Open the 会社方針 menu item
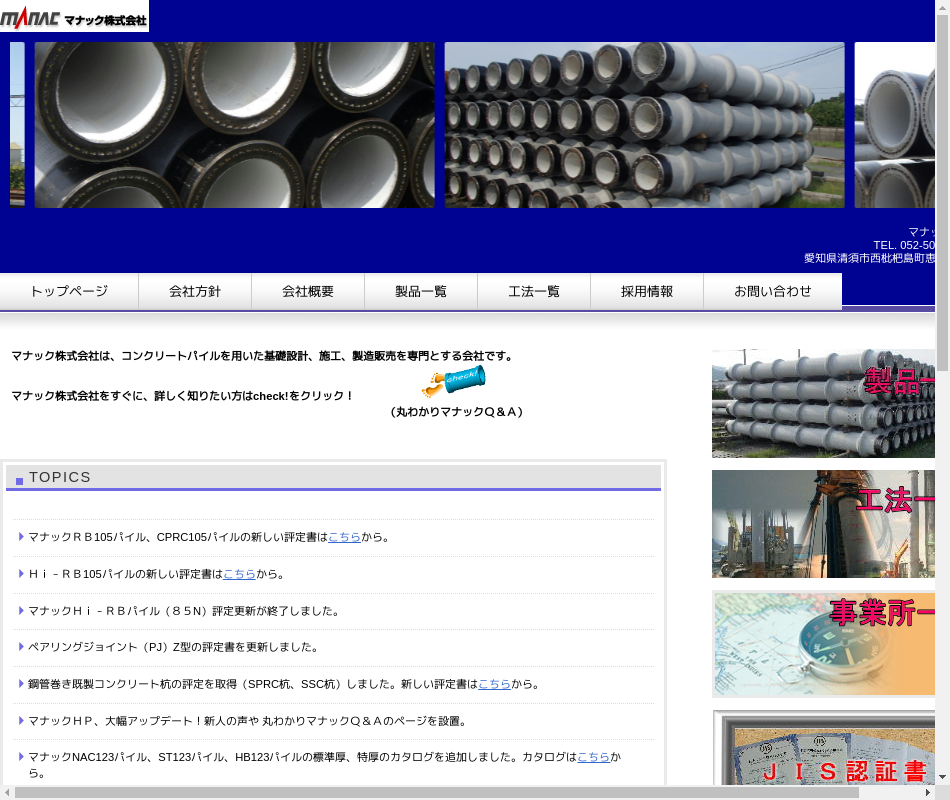This screenshot has height=800, width=950. [x=195, y=292]
